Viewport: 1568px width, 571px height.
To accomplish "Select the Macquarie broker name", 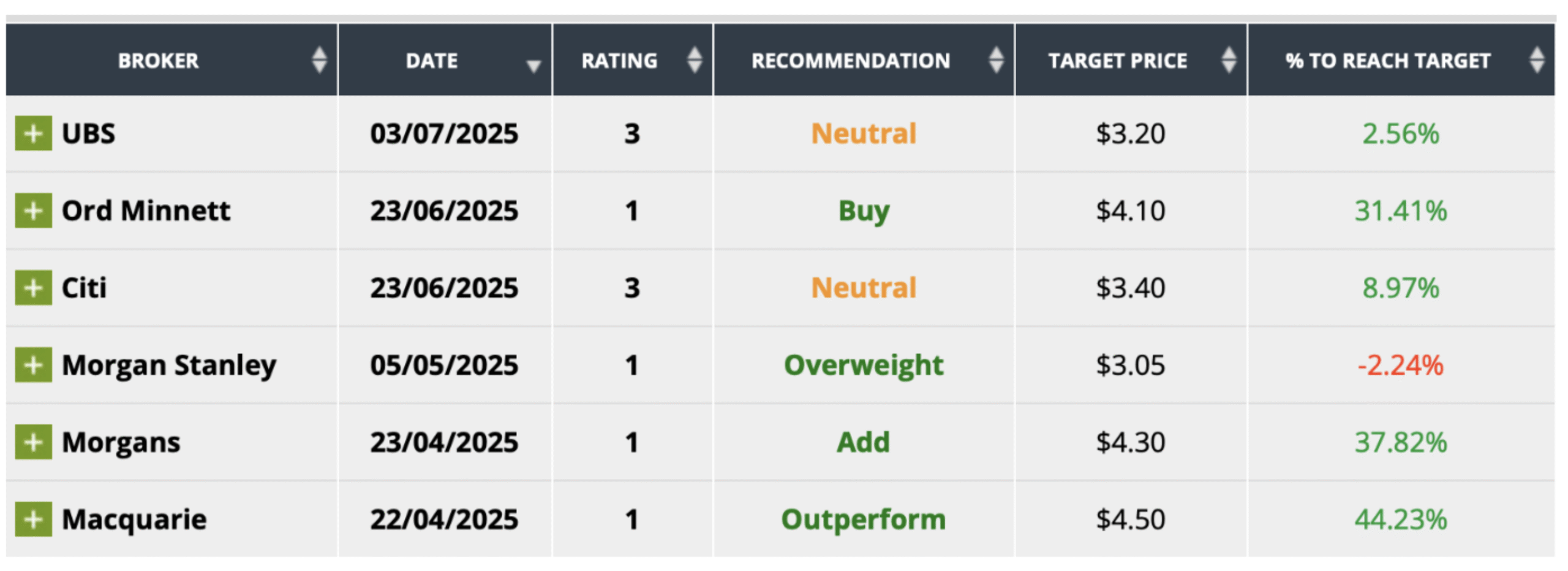I will tap(134, 520).
